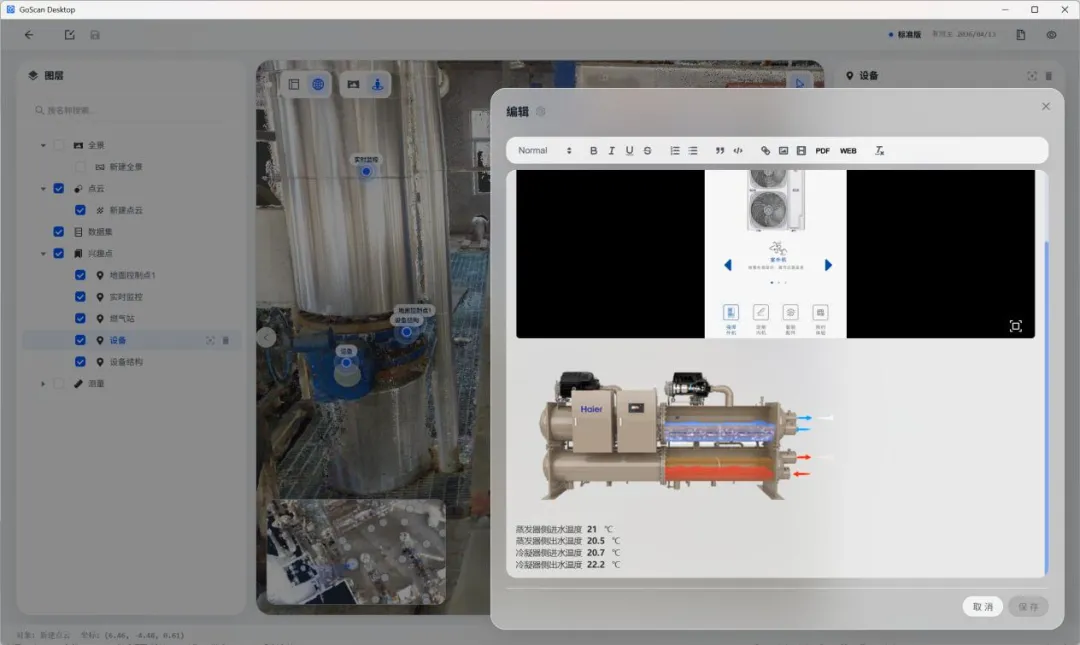The height and width of the screenshot is (645, 1080).
Task: Toggle the 实时监控 point checkbox
Action: [81, 297]
